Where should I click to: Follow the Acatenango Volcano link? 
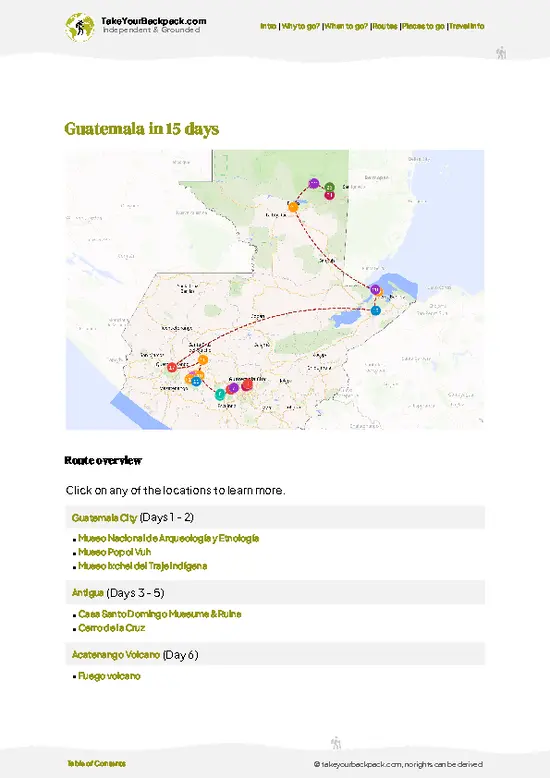pyautogui.click(x=116, y=655)
